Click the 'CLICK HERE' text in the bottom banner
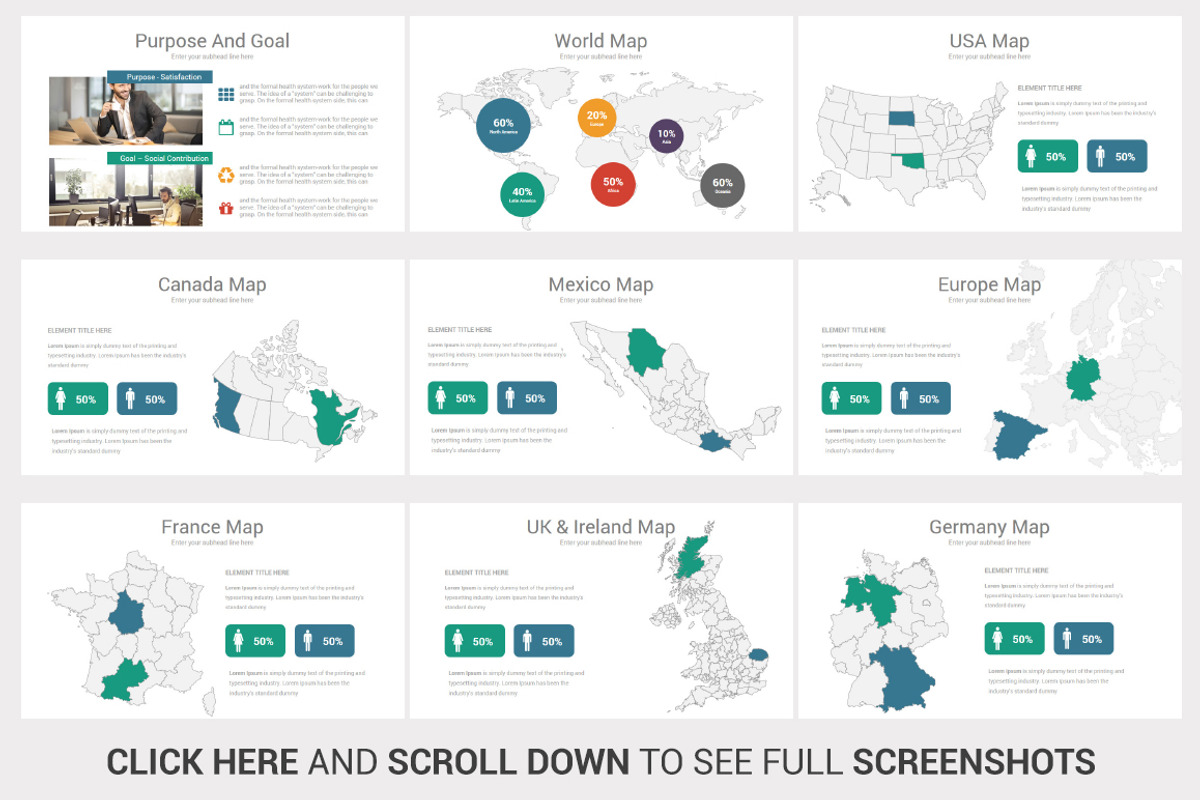1200x800 pixels. click(x=202, y=762)
